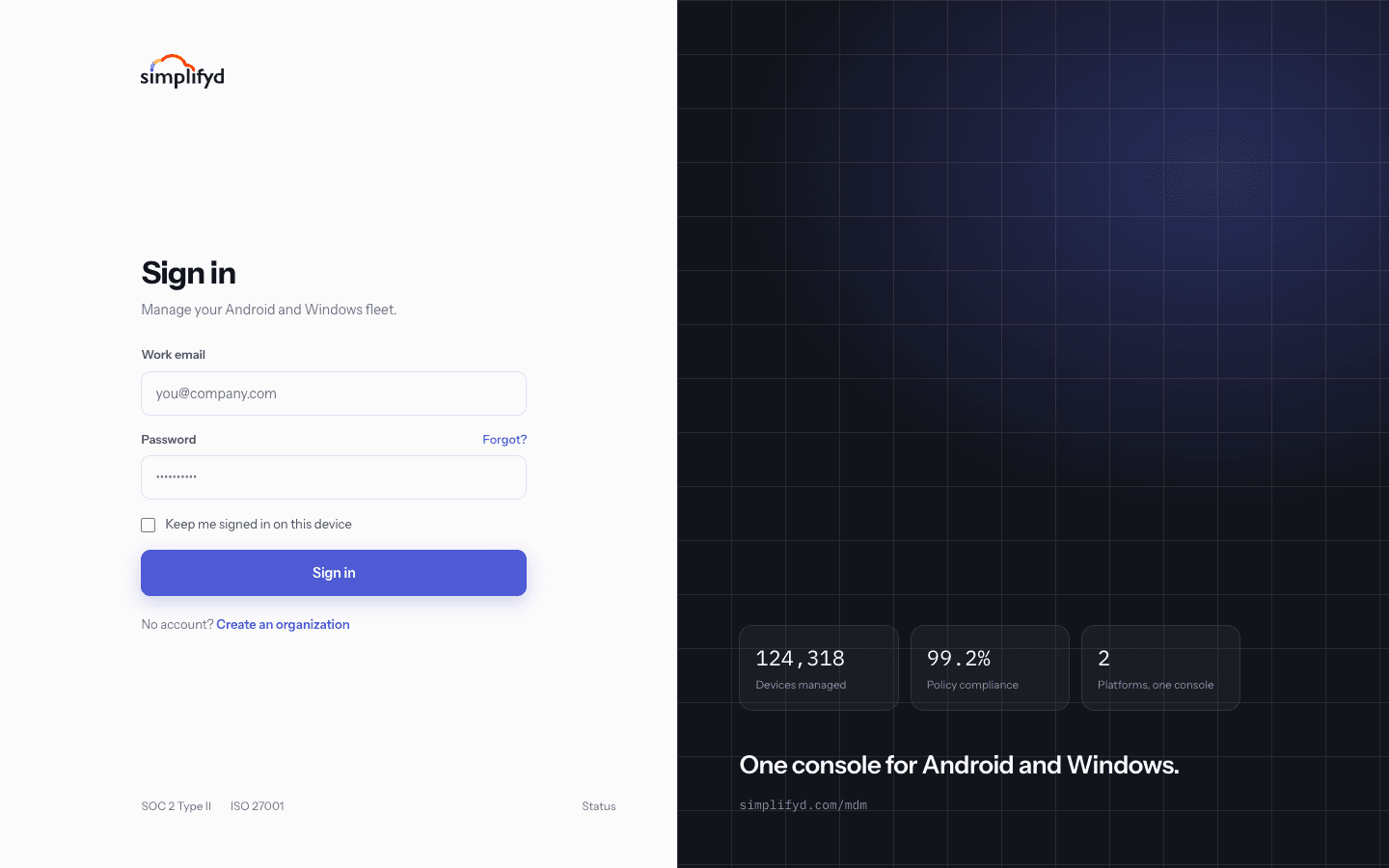Image resolution: width=1389 pixels, height=868 pixels.
Task: Follow the Create an organization link
Action: 283,625
